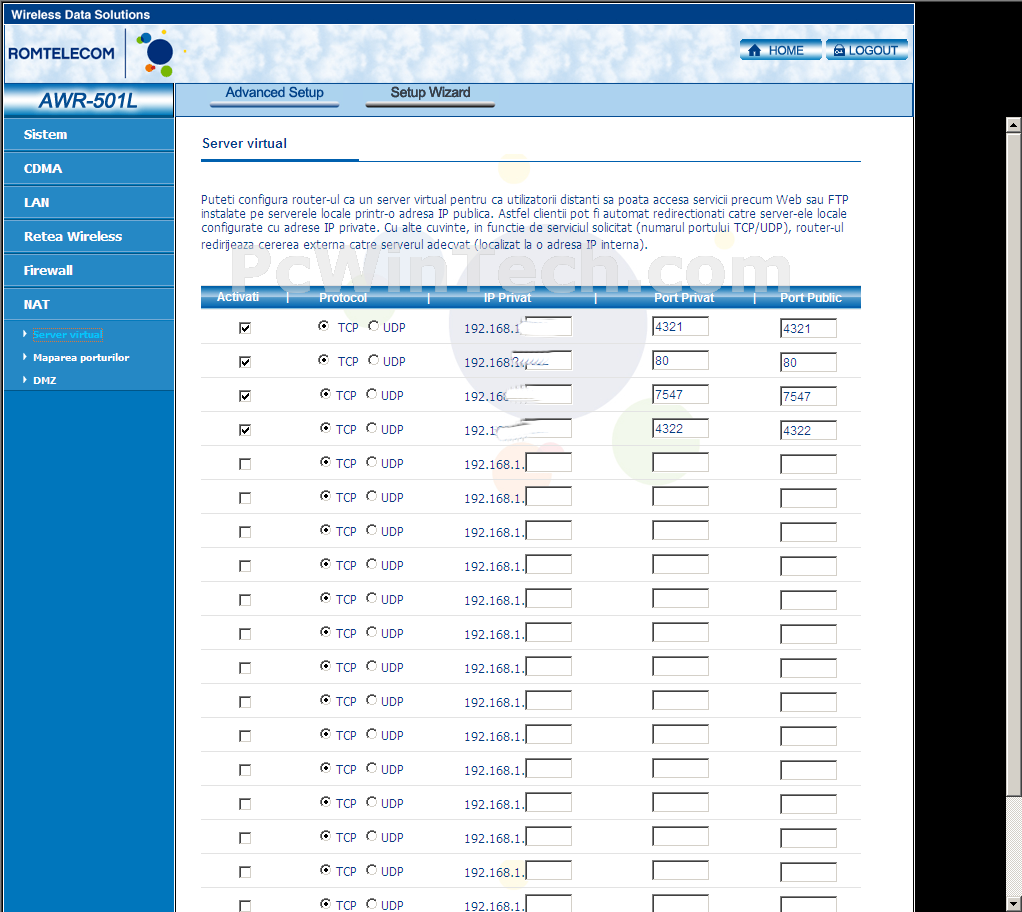Click the HOME button
The width and height of the screenshot is (1022, 912).
pos(780,50)
